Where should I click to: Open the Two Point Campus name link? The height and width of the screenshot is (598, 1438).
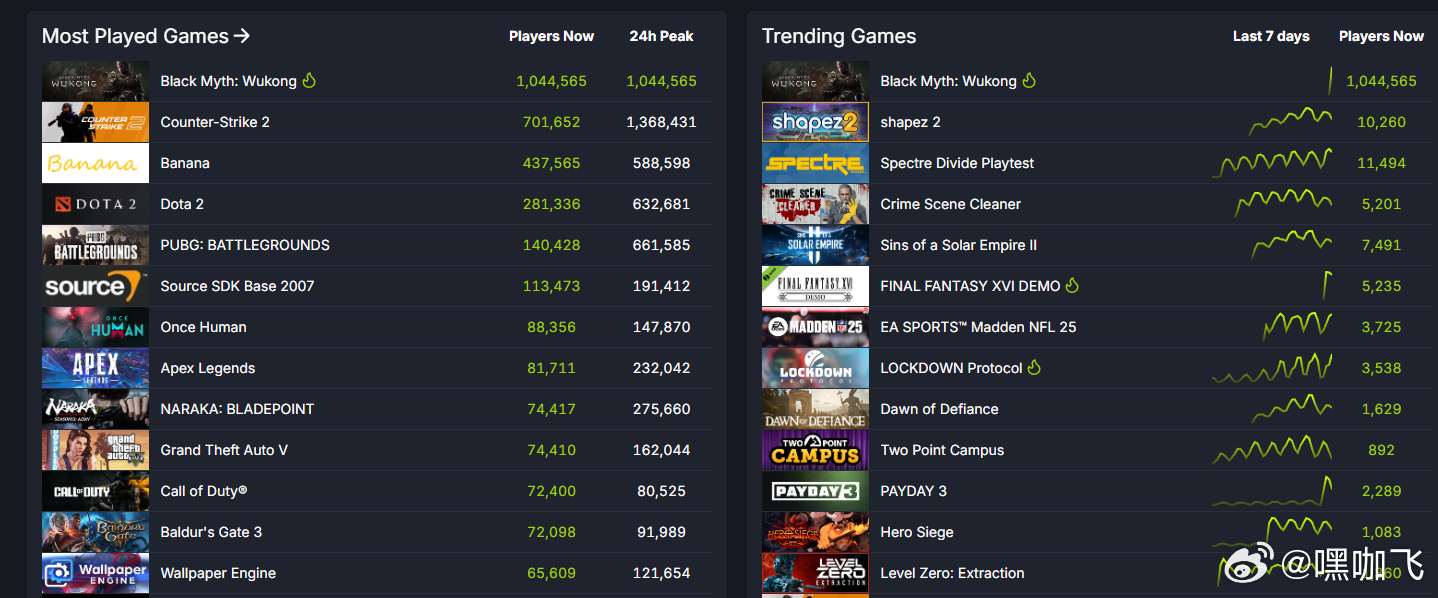pyautogui.click(x=942, y=450)
